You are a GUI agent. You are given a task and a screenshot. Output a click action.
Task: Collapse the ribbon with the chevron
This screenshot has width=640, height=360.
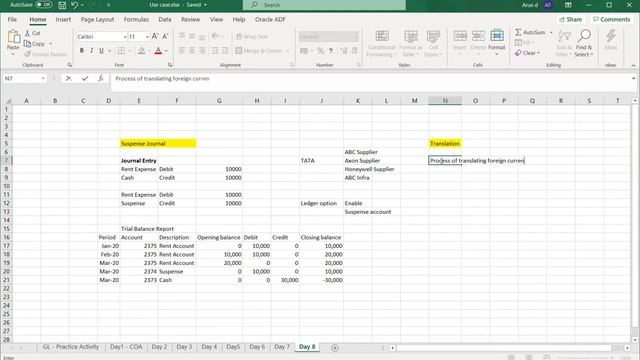pos(633,65)
